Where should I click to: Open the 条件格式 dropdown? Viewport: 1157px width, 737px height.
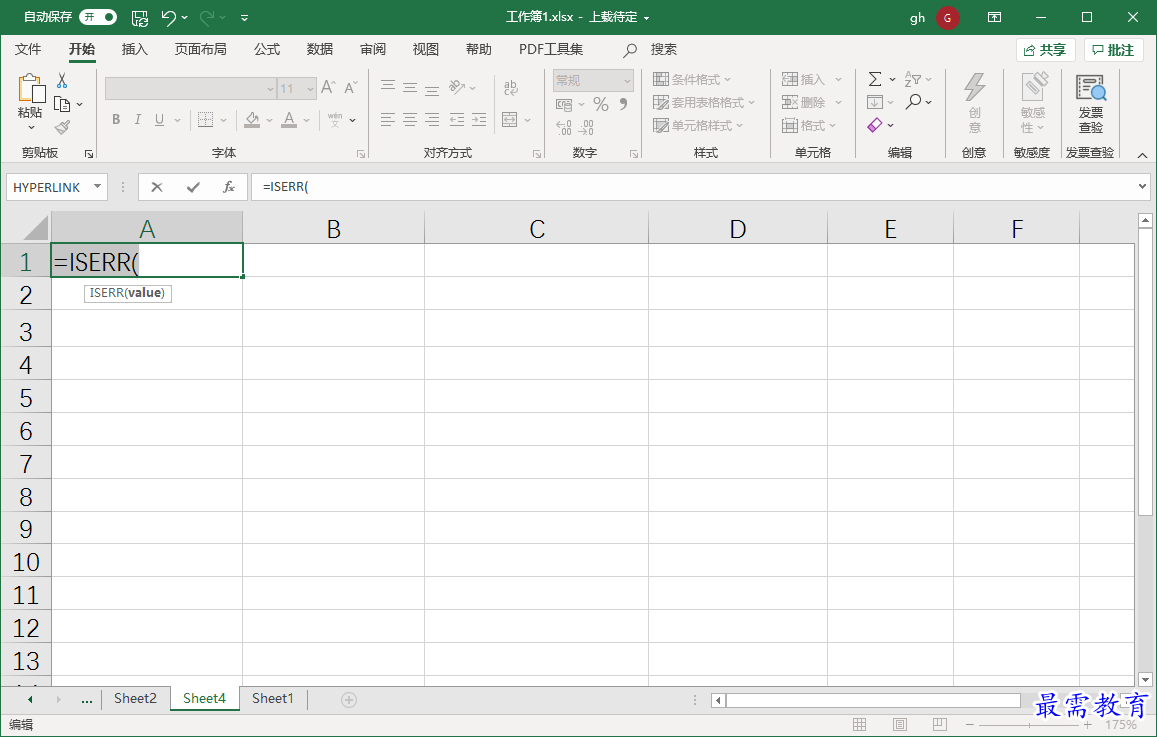coord(692,80)
